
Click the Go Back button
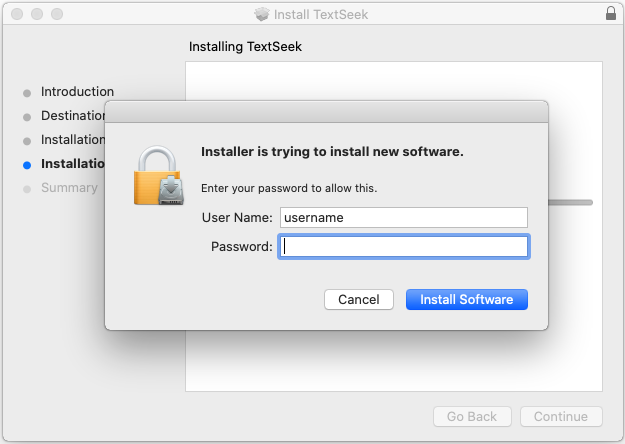pyautogui.click(x=472, y=416)
